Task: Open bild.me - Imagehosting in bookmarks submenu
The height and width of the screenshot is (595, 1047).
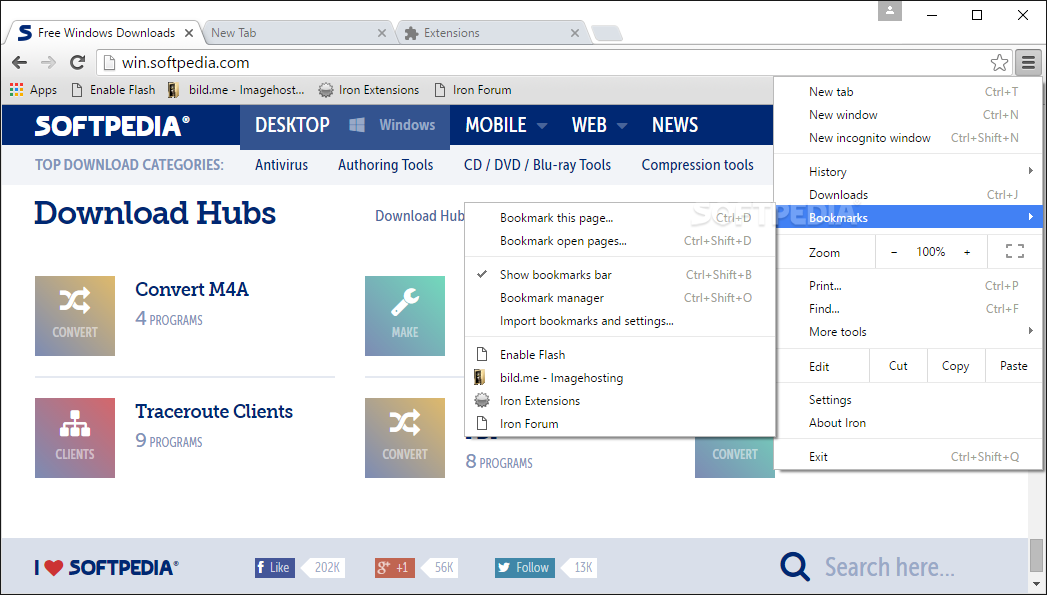Action: pyautogui.click(x=620, y=378)
